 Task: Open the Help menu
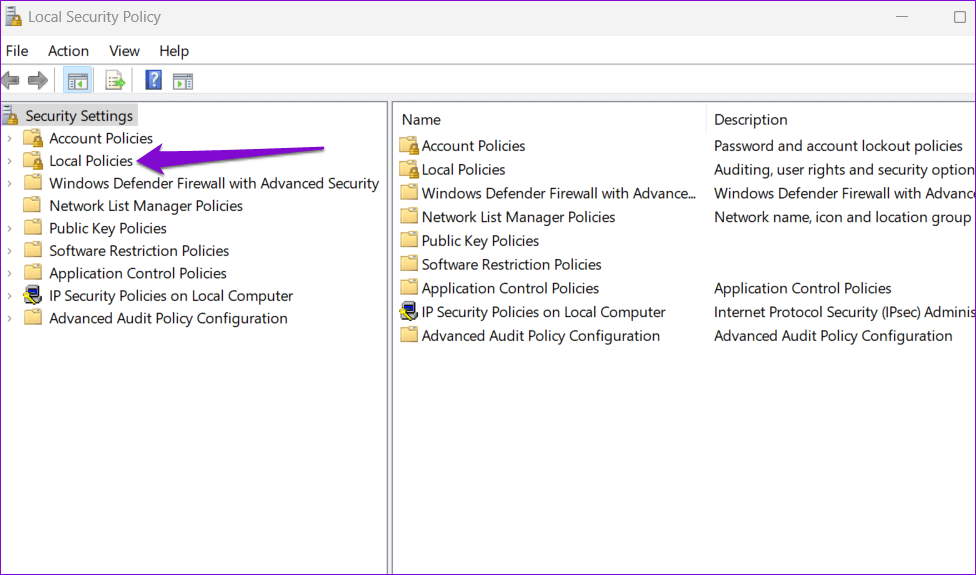tap(174, 51)
